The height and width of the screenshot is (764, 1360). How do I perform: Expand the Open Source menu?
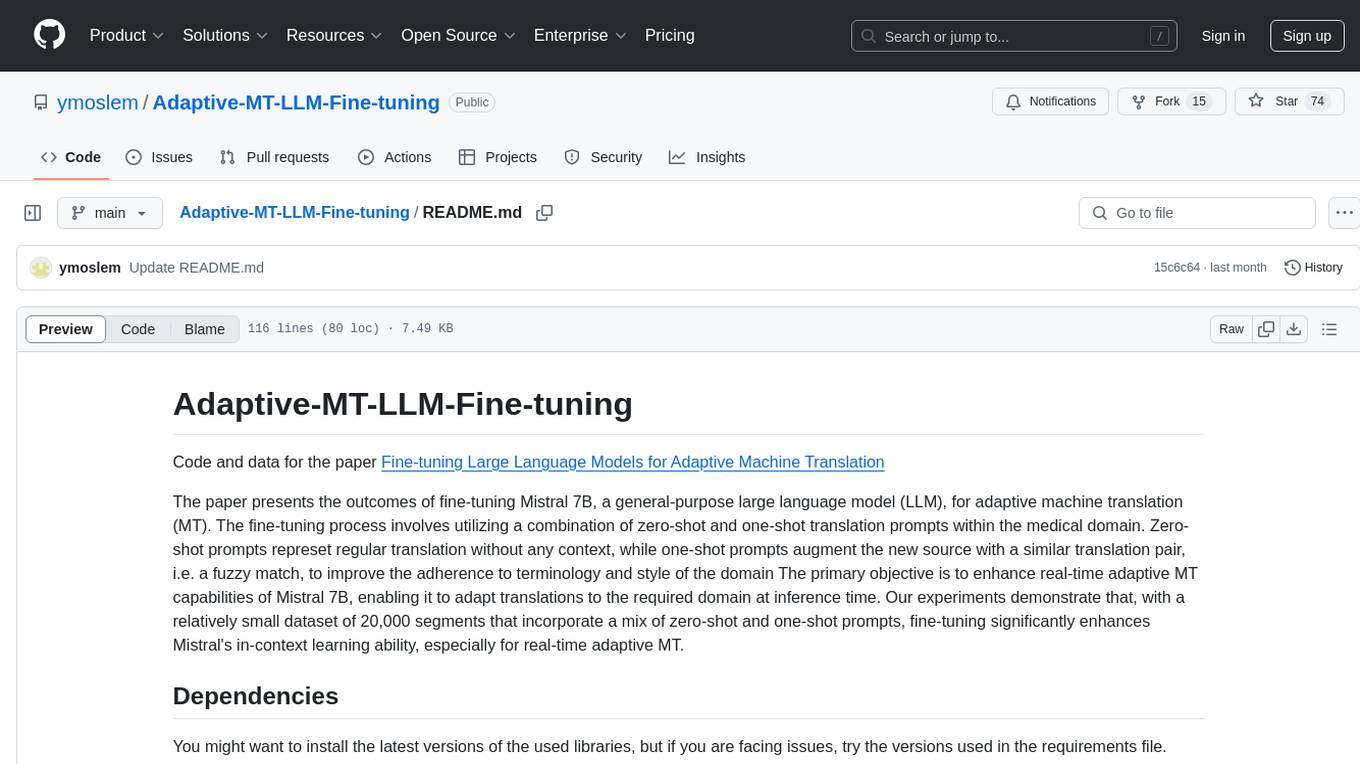coord(458,35)
